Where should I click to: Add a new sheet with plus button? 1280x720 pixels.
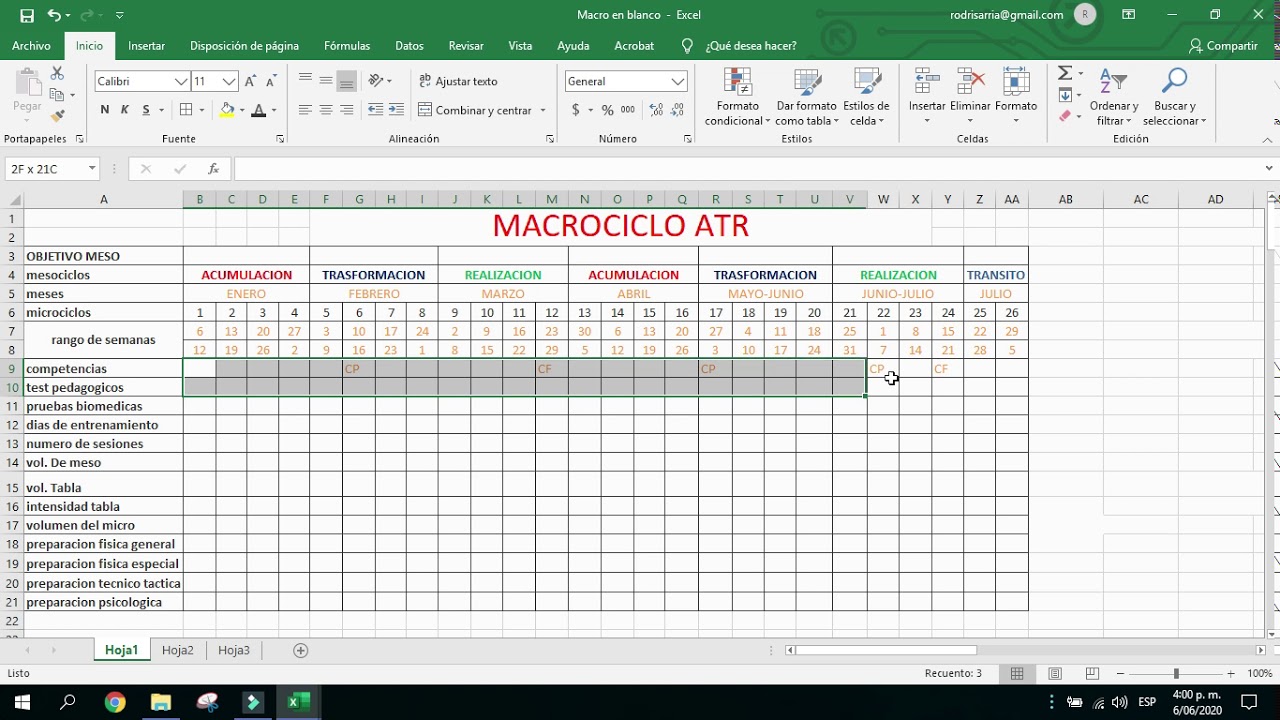pos(300,650)
